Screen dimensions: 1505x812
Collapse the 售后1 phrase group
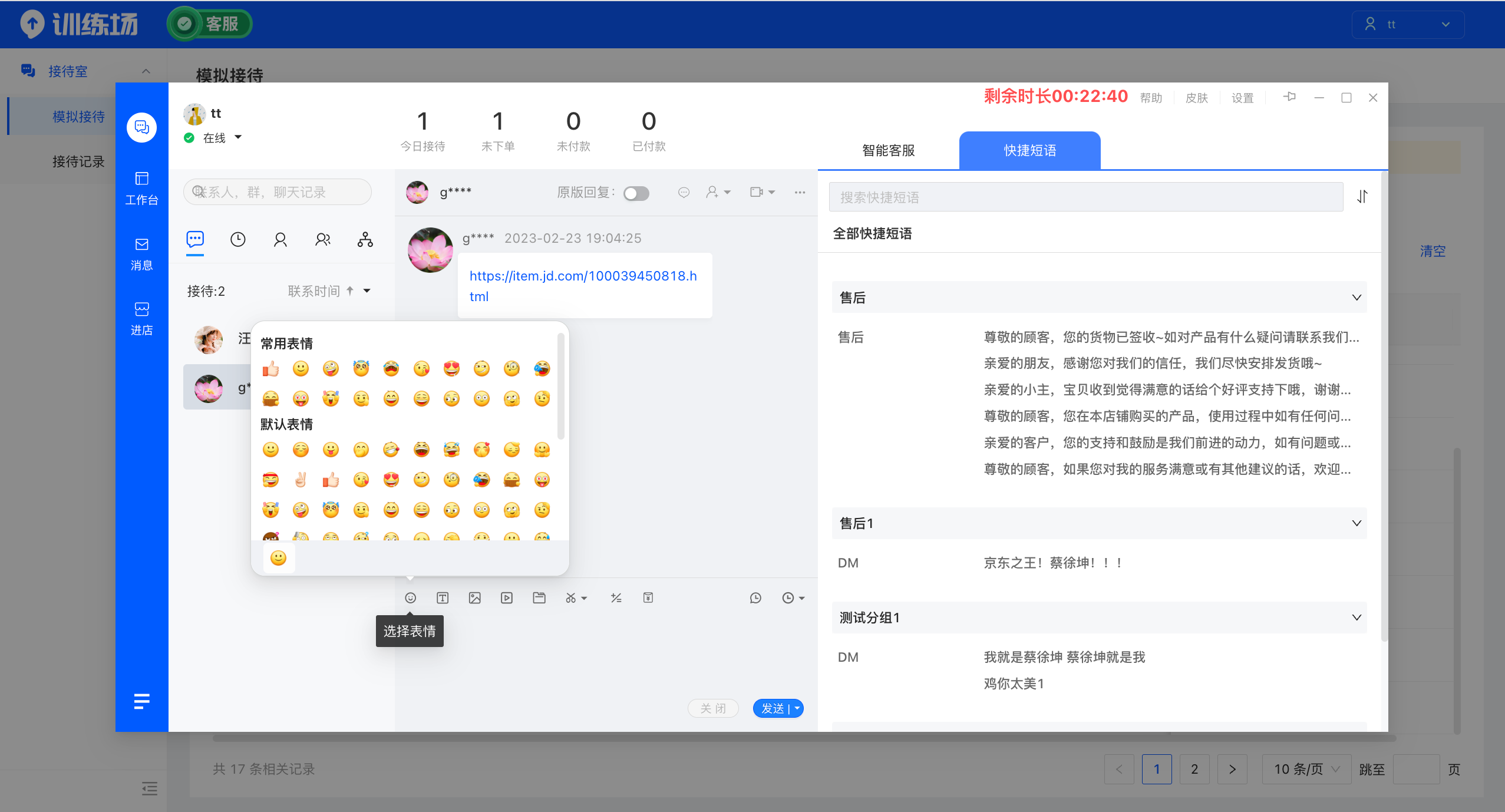[1357, 523]
